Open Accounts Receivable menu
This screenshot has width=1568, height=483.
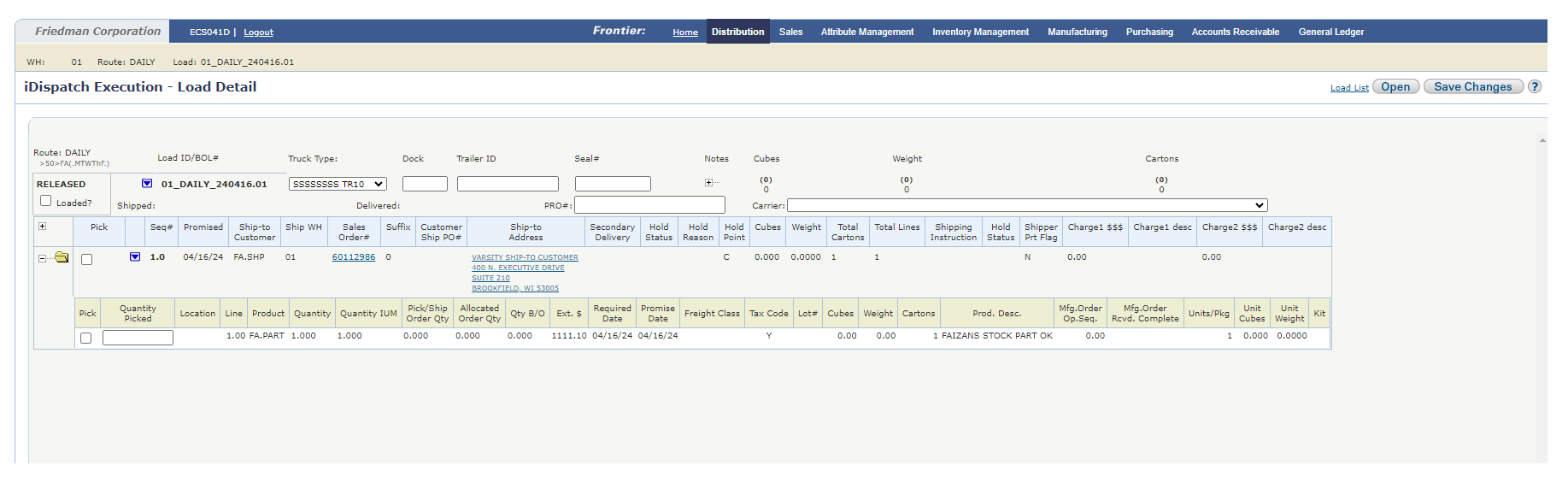[1236, 32]
